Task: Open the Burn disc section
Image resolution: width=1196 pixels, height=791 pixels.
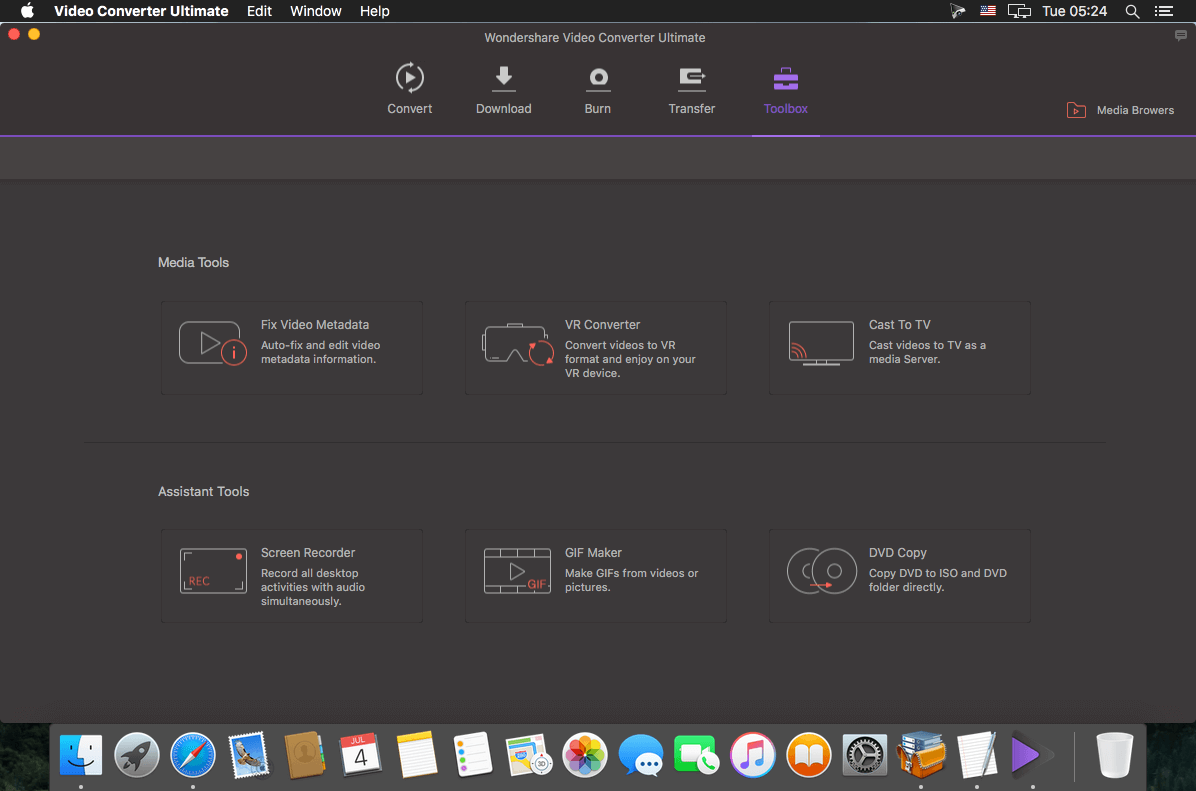Action: [x=597, y=90]
